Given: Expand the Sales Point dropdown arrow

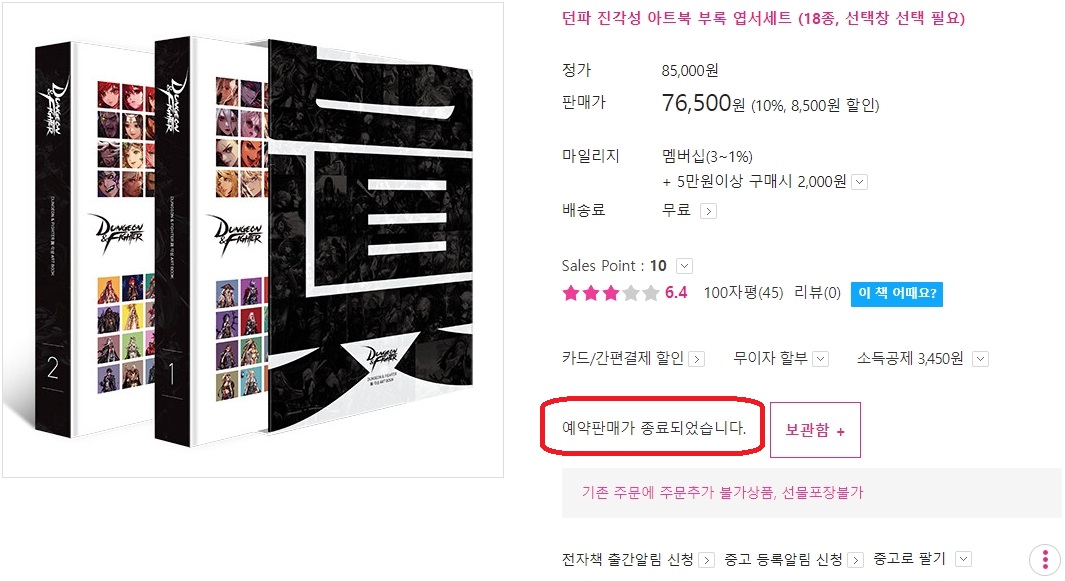Looking at the screenshot, I should (685, 266).
